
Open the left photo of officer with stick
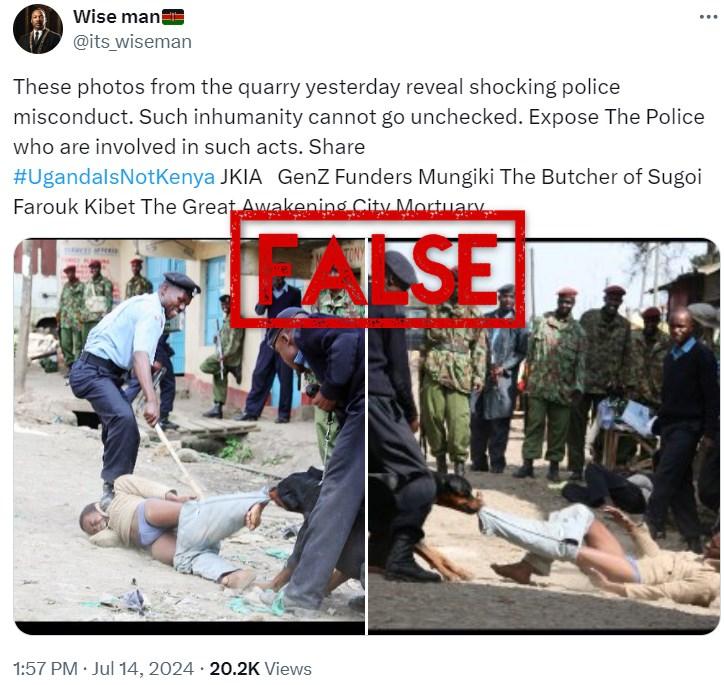(189, 436)
